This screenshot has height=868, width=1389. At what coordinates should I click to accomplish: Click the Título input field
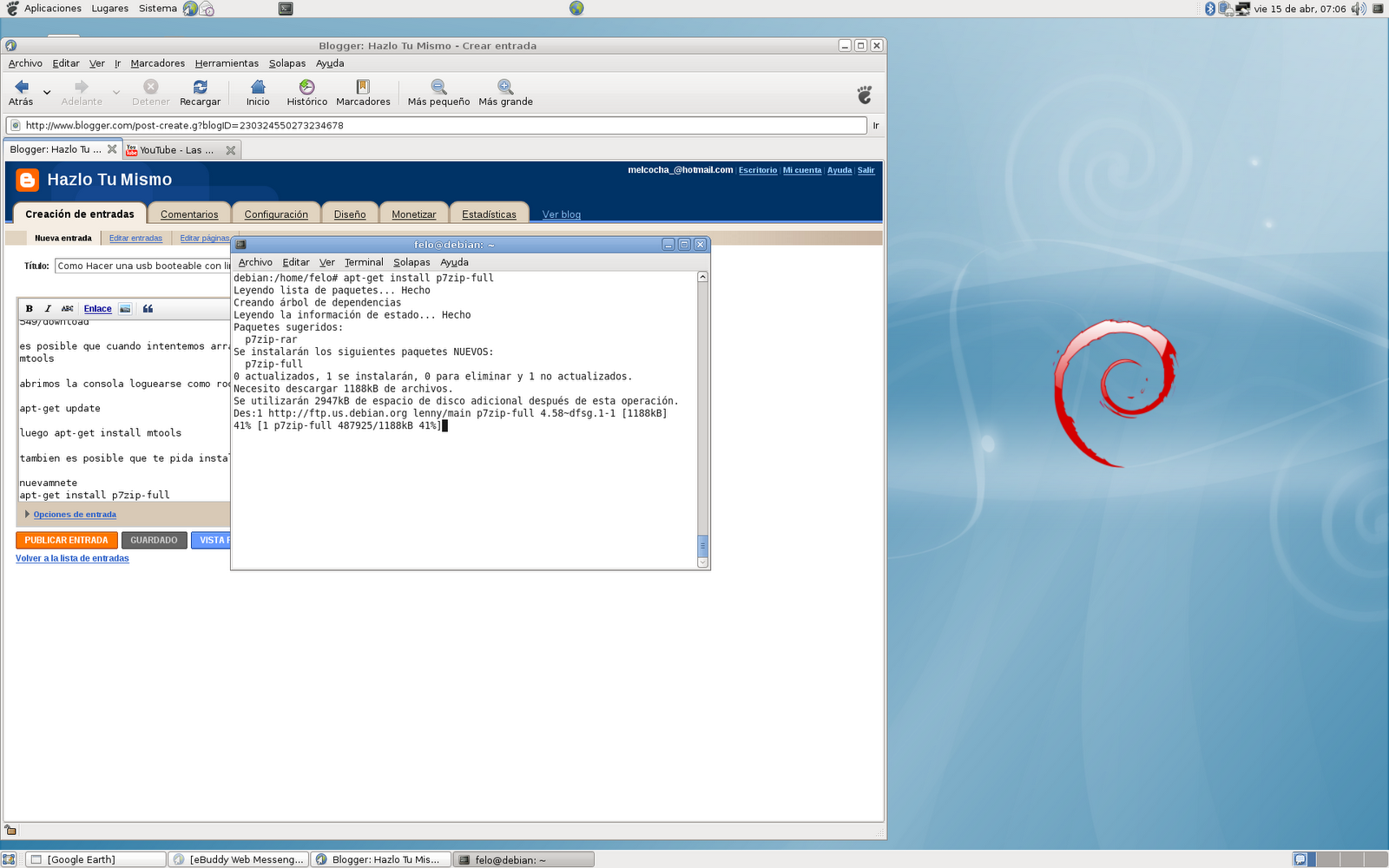142,266
